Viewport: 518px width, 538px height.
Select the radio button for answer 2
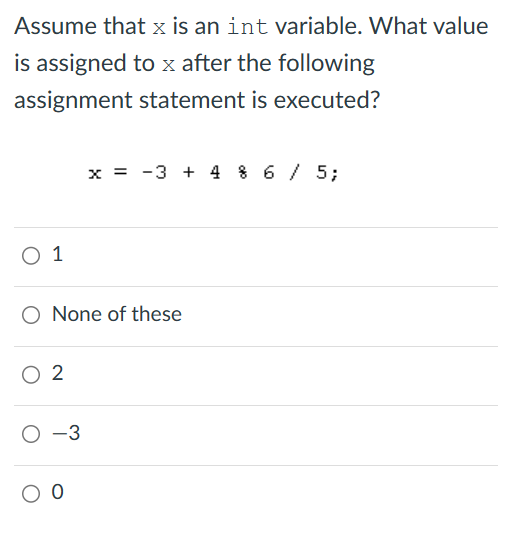[31, 375]
